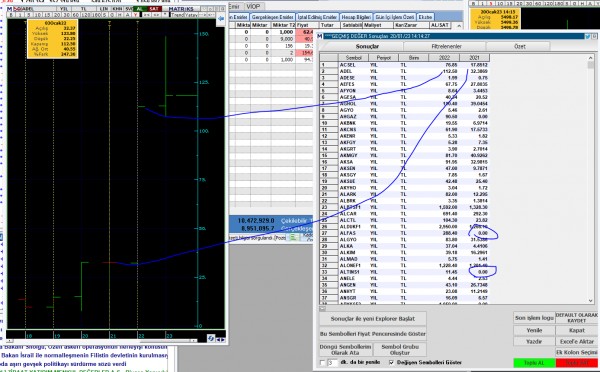Click the blue left-arrow icon on chart
This screenshot has width=600, height=372.
(x=221, y=18)
